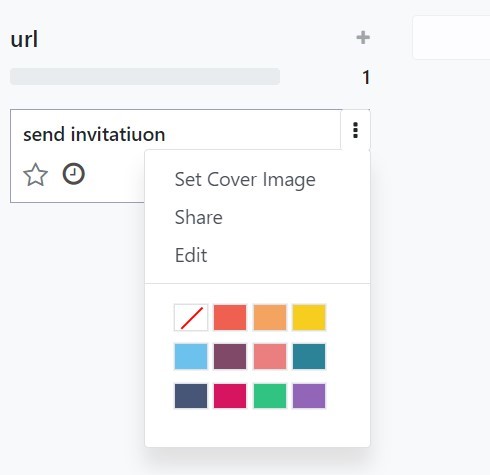Image resolution: width=490 pixels, height=475 pixels.
Task: Pick the magenta color swatch
Action: pos(230,396)
